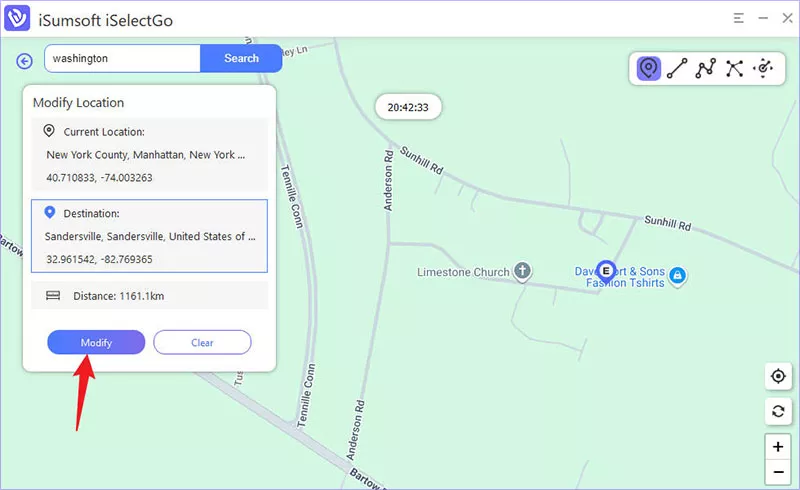Click the Search button
The width and height of the screenshot is (800, 490).
click(241, 58)
